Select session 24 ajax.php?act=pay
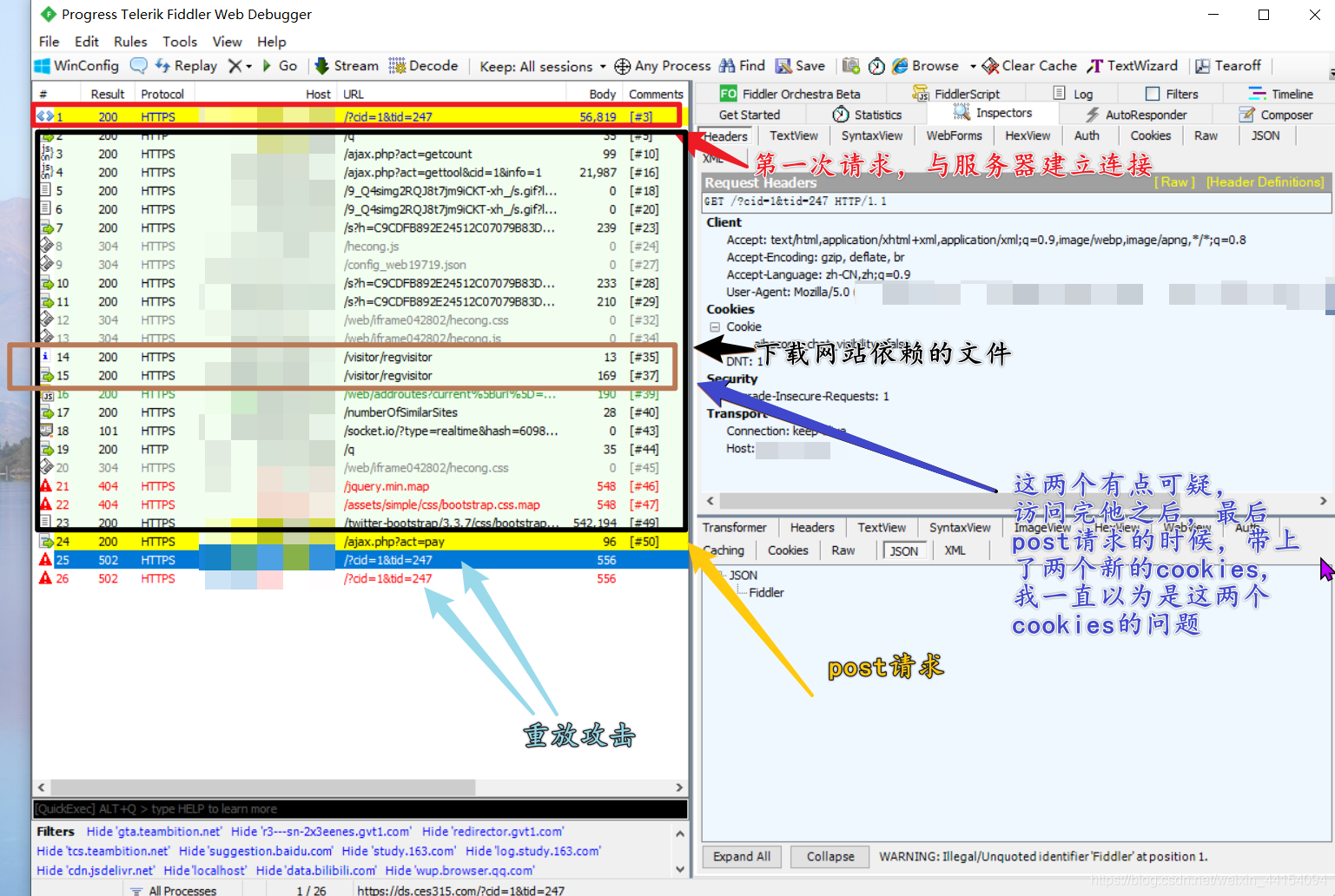Viewport: 1335px width, 896px height. 360,542
